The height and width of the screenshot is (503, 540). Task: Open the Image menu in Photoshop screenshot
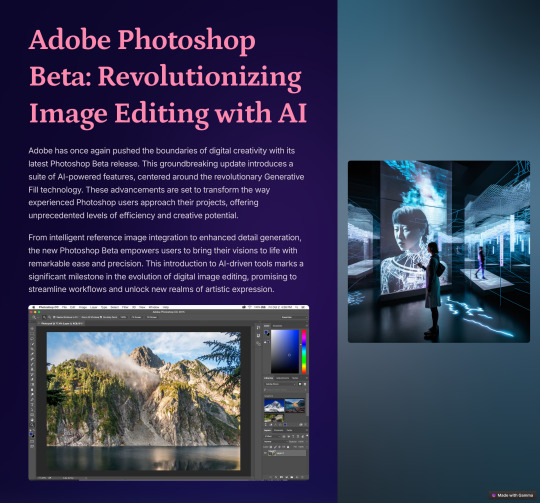click(83, 307)
